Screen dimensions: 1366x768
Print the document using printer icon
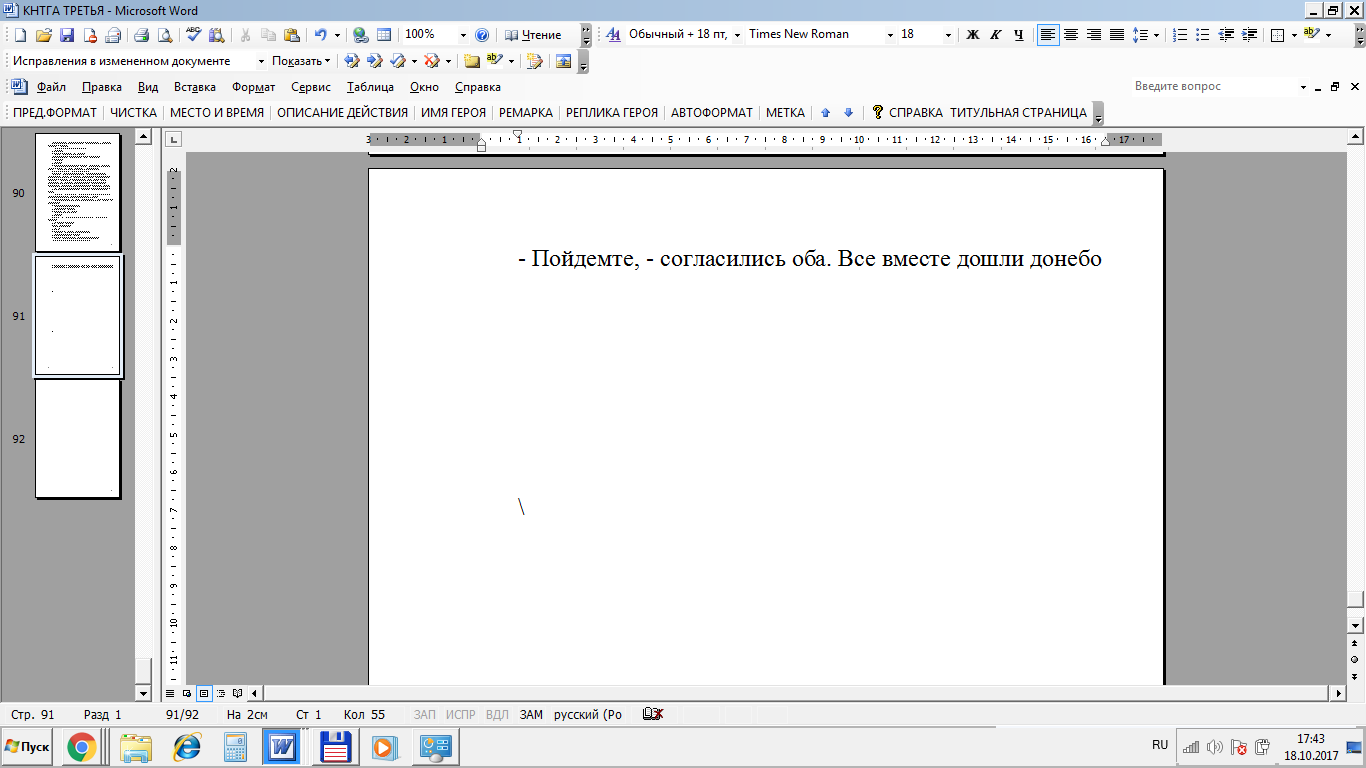pyautogui.click(x=141, y=34)
